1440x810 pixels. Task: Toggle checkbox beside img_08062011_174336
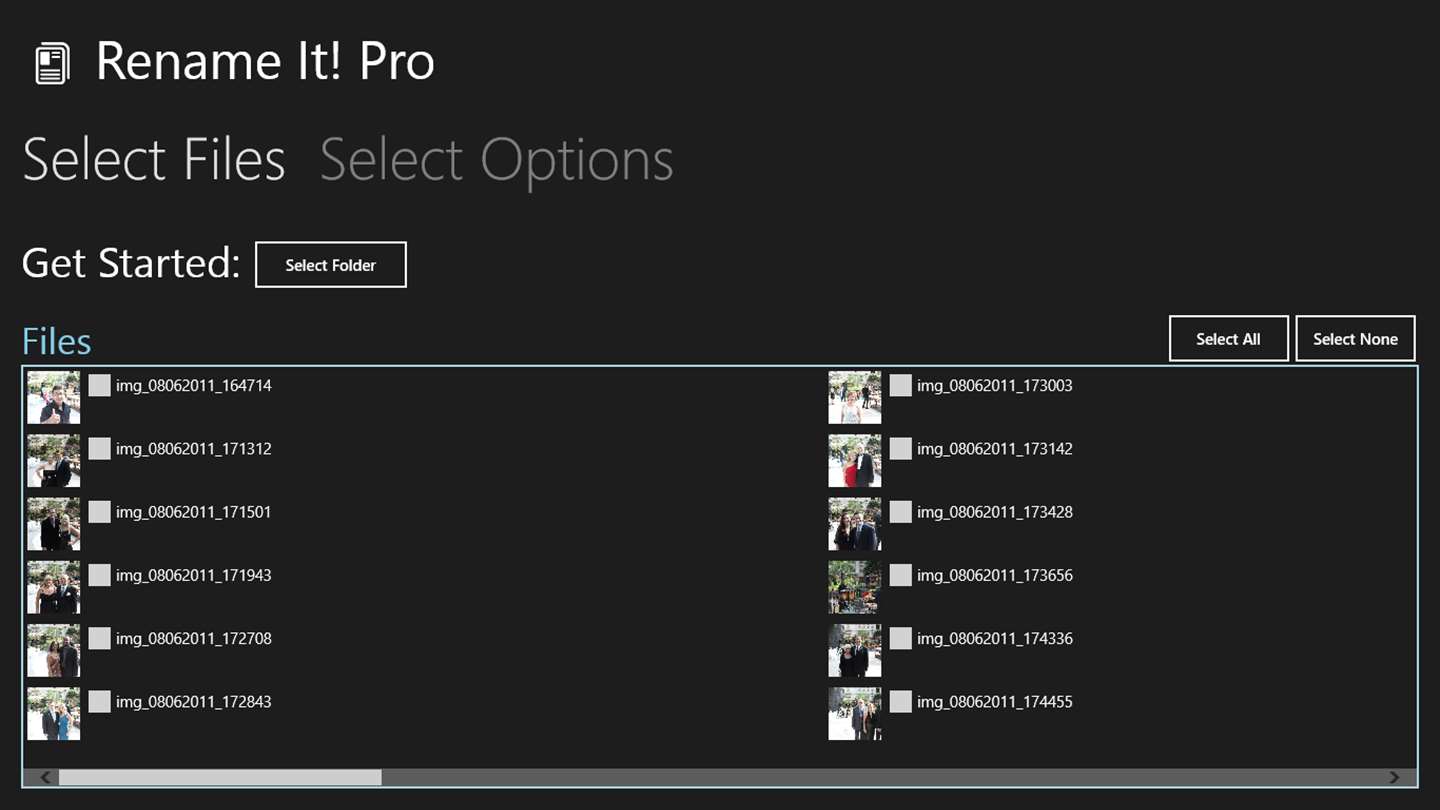pyautogui.click(x=901, y=639)
